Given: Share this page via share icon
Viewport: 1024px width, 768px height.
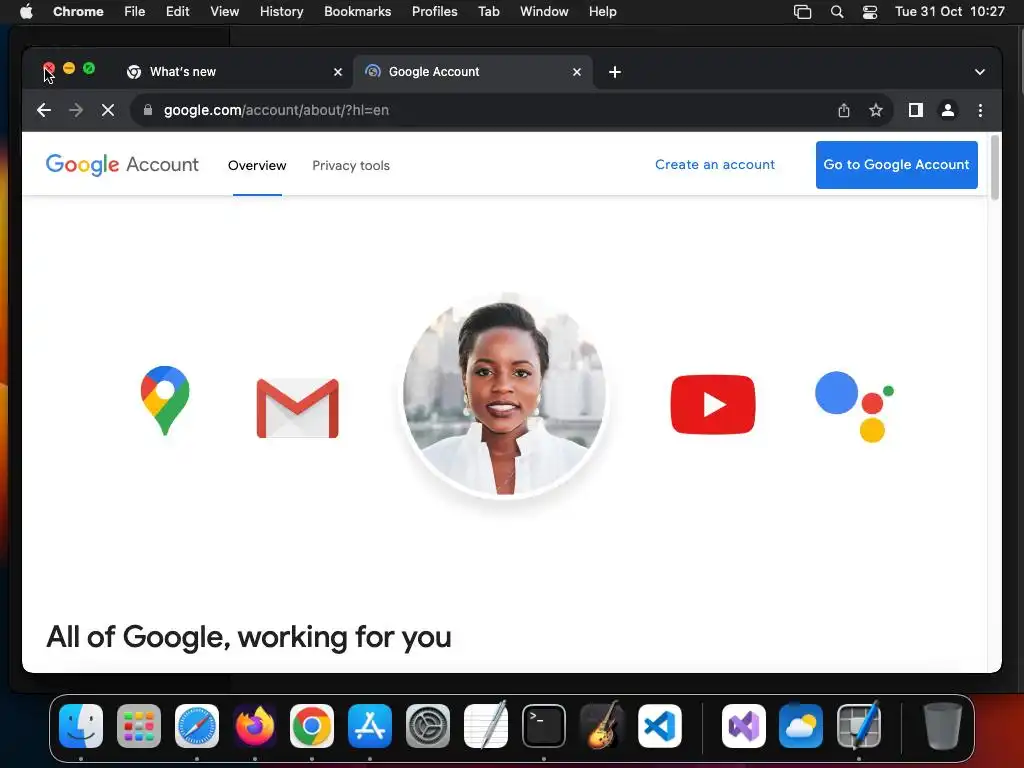Looking at the screenshot, I should 844,110.
